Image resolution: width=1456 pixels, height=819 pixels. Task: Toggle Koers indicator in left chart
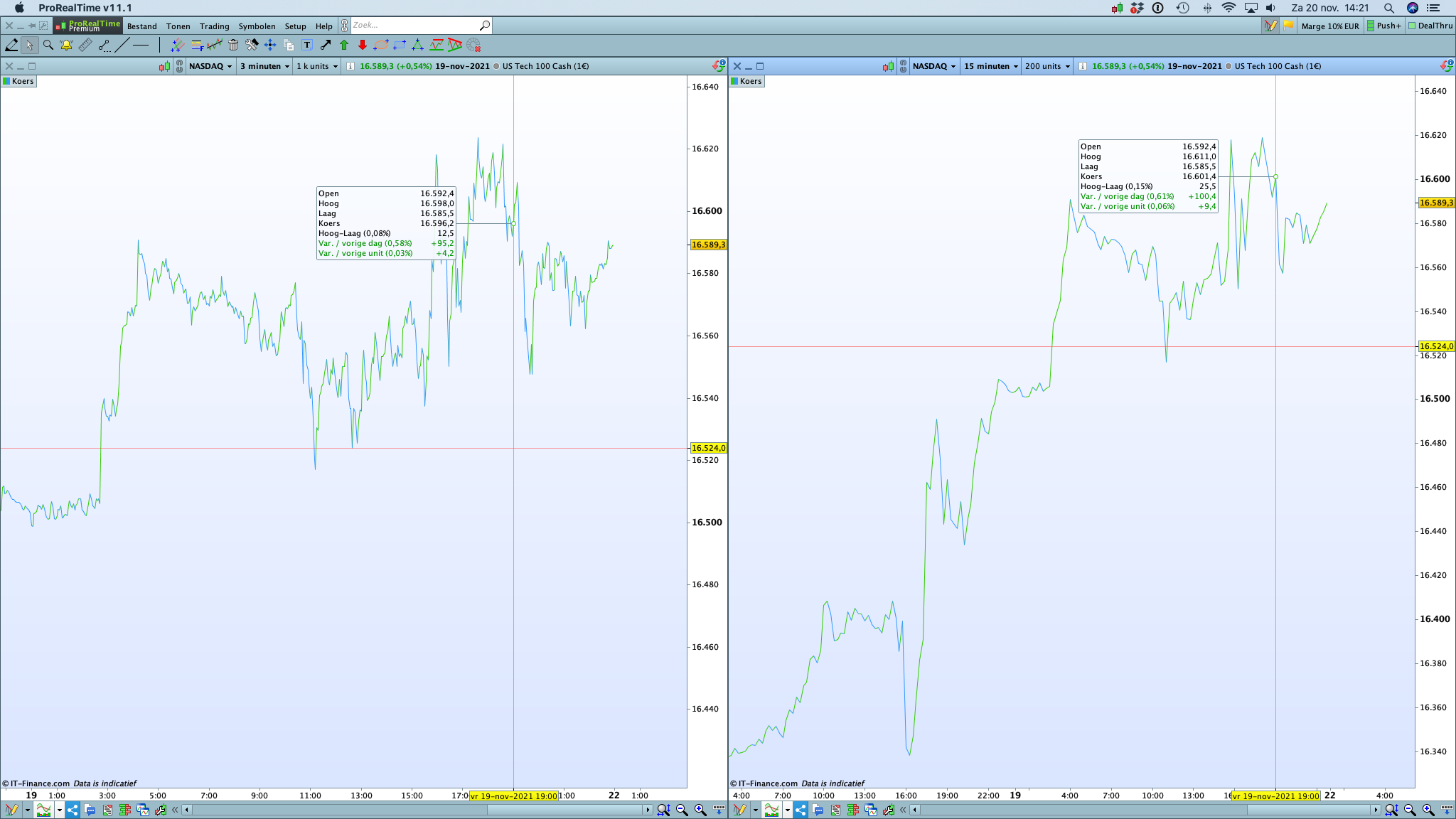tap(18, 81)
